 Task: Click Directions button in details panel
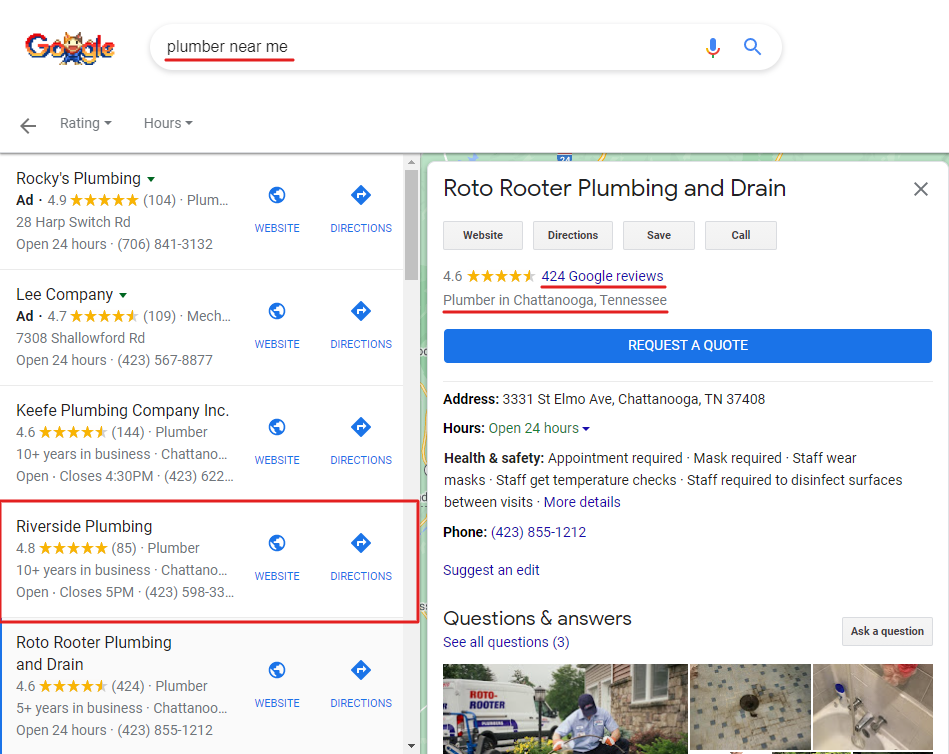[573, 235]
